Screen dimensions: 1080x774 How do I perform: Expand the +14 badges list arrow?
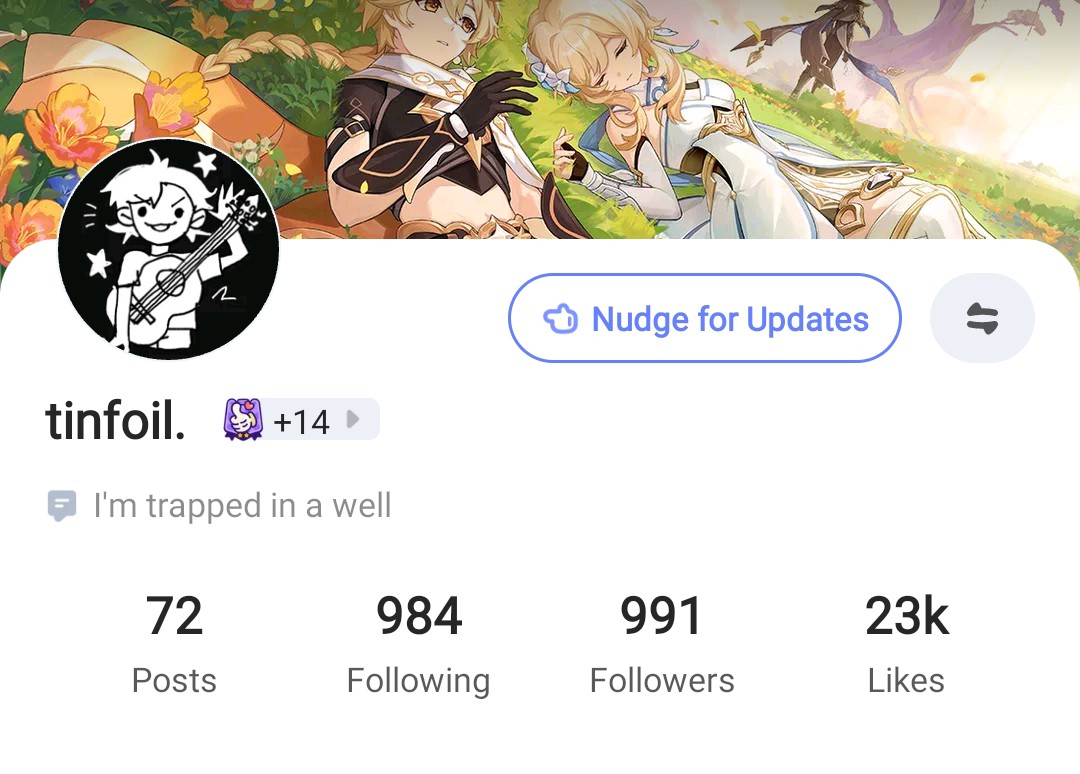click(353, 419)
